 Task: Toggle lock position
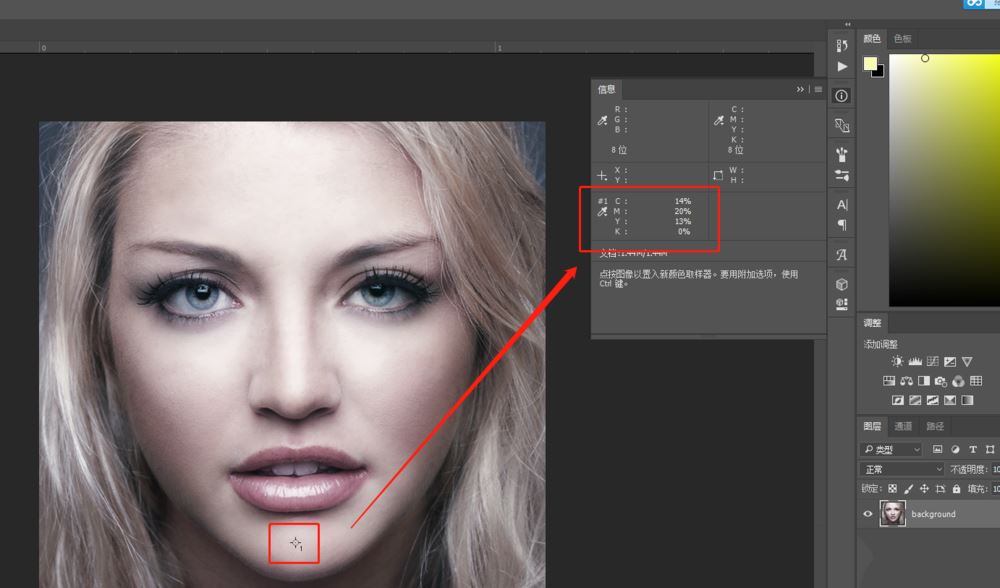click(924, 489)
